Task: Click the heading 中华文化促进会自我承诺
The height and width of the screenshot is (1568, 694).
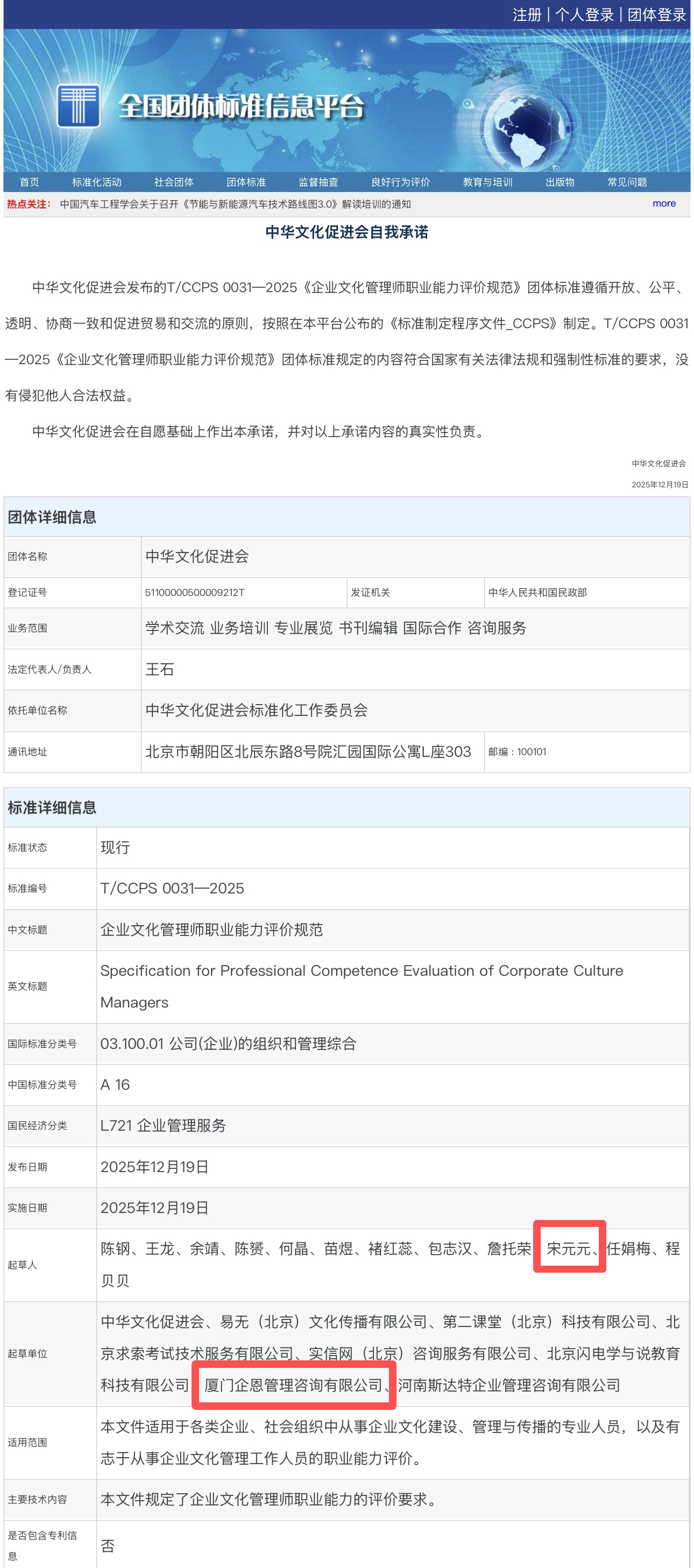Action: click(x=347, y=232)
